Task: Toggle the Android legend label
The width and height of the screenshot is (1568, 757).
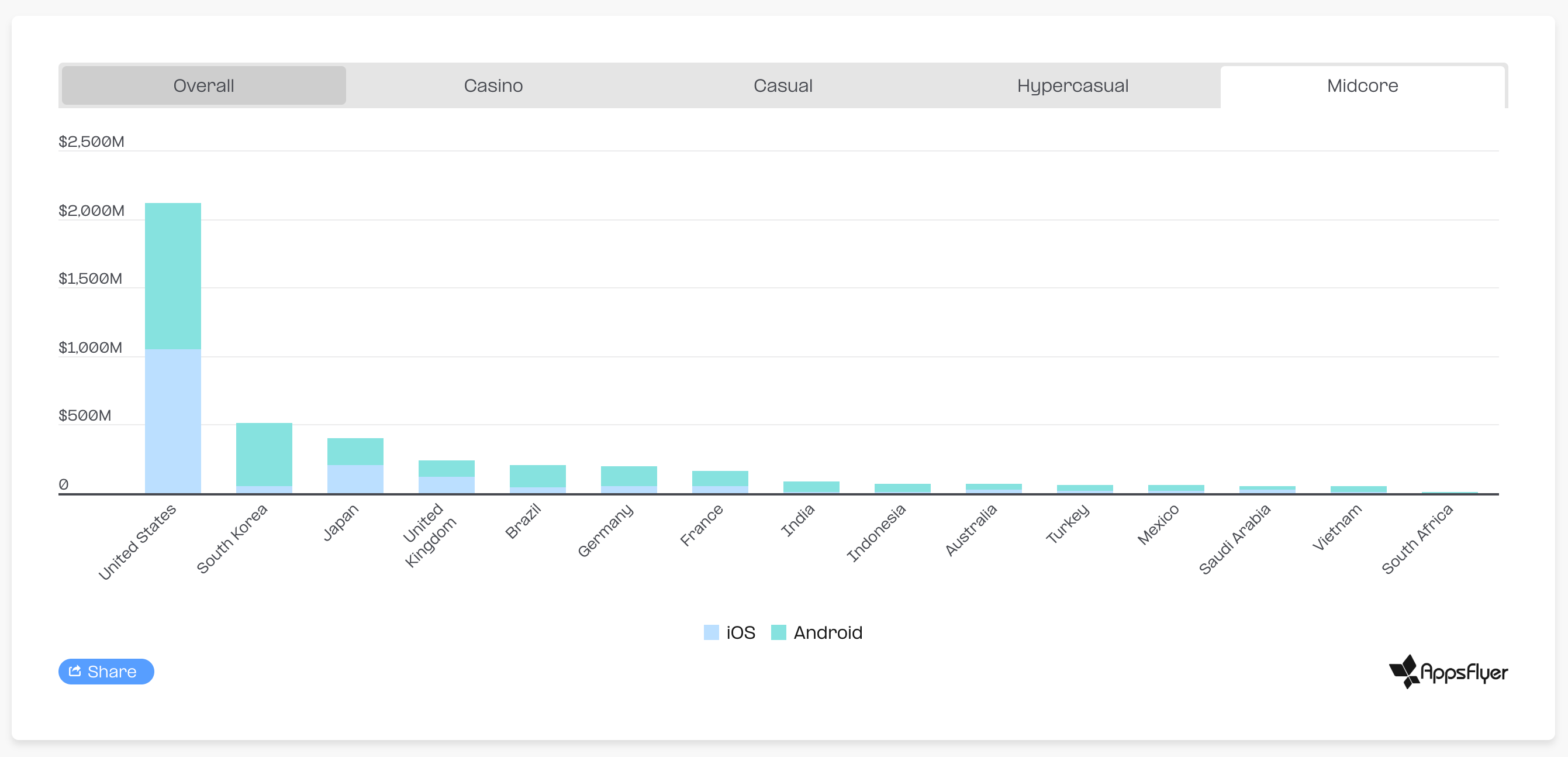Action: (x=828, y=632)
